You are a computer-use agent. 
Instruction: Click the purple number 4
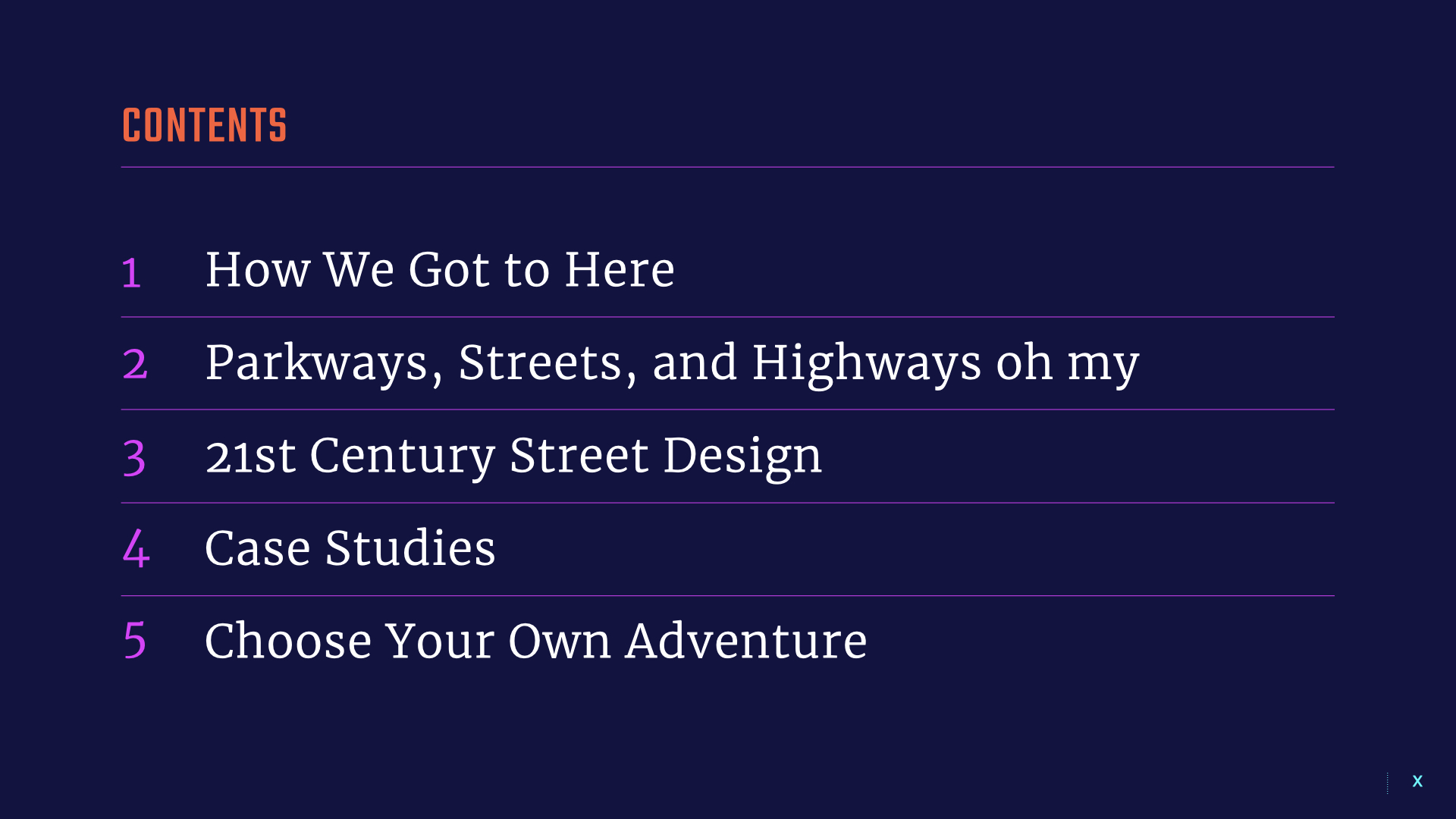(136, 548)
